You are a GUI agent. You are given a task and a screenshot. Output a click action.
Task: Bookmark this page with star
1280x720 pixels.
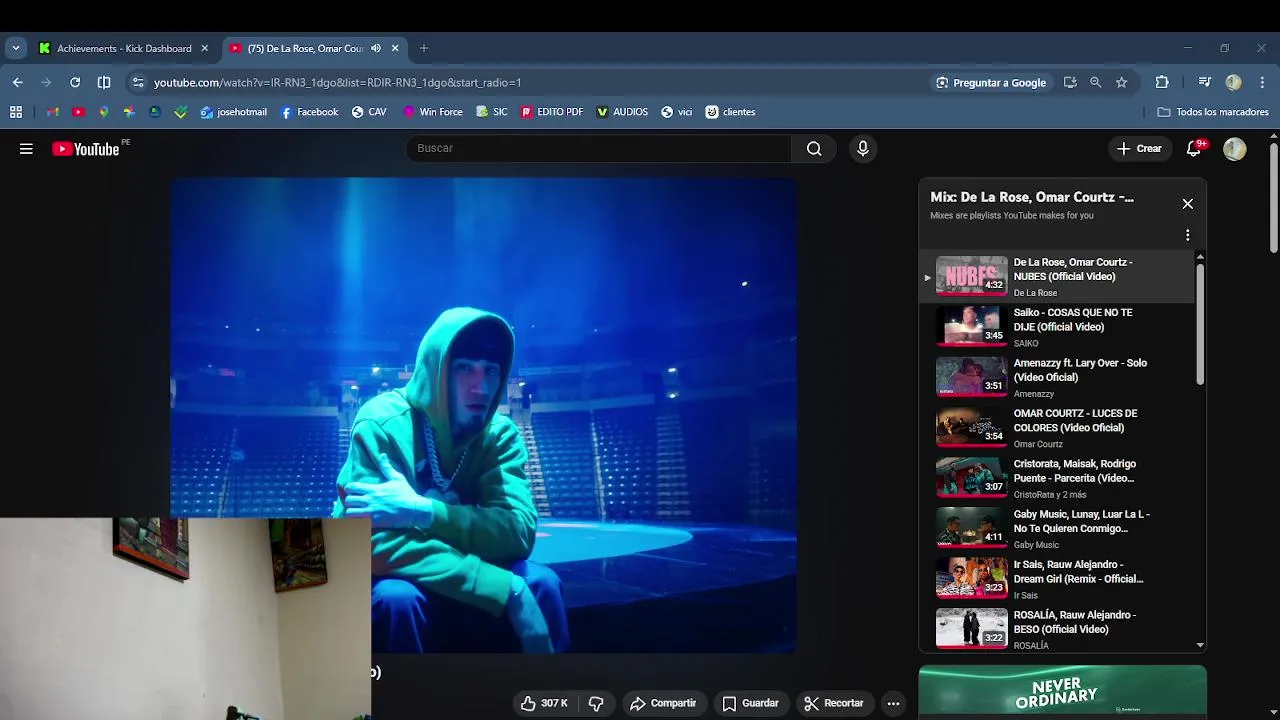[x=1122, y=82]
